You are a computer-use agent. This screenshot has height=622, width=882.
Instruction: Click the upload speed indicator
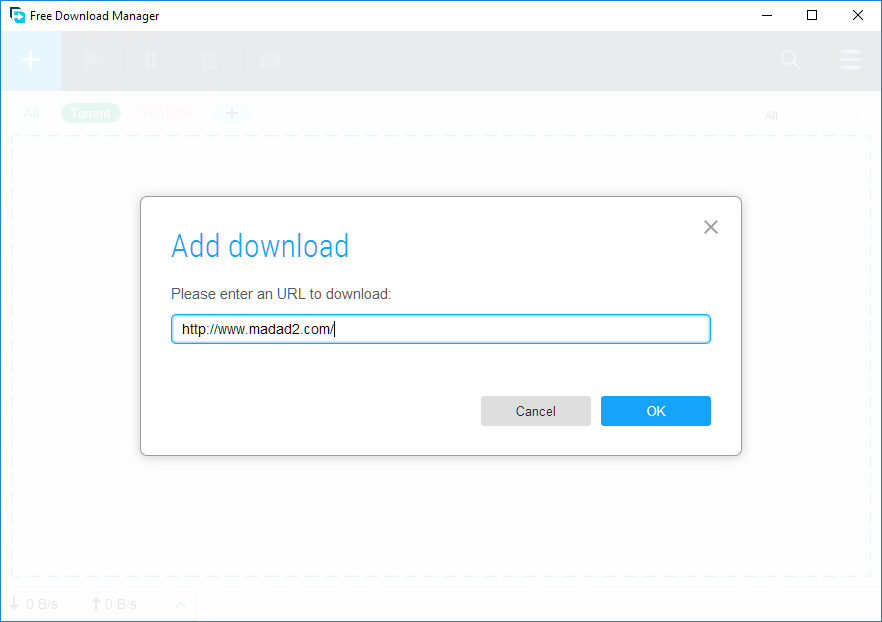click(x=113, y=604)
